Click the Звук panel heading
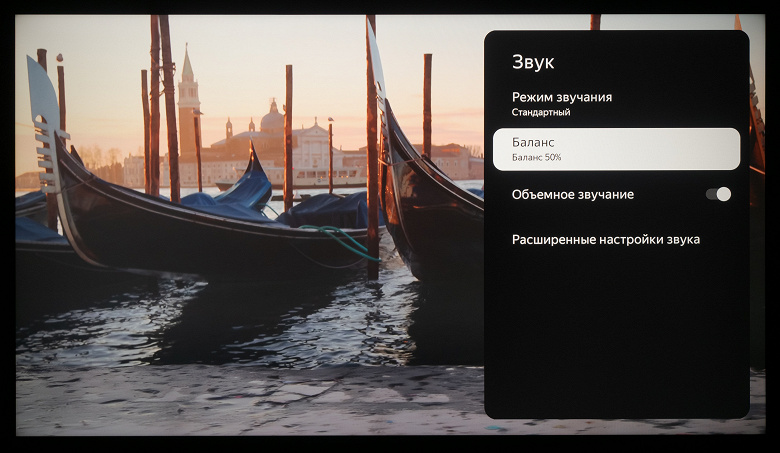The image size is (780, 453). pyautogui.click(x=533, y=62)
